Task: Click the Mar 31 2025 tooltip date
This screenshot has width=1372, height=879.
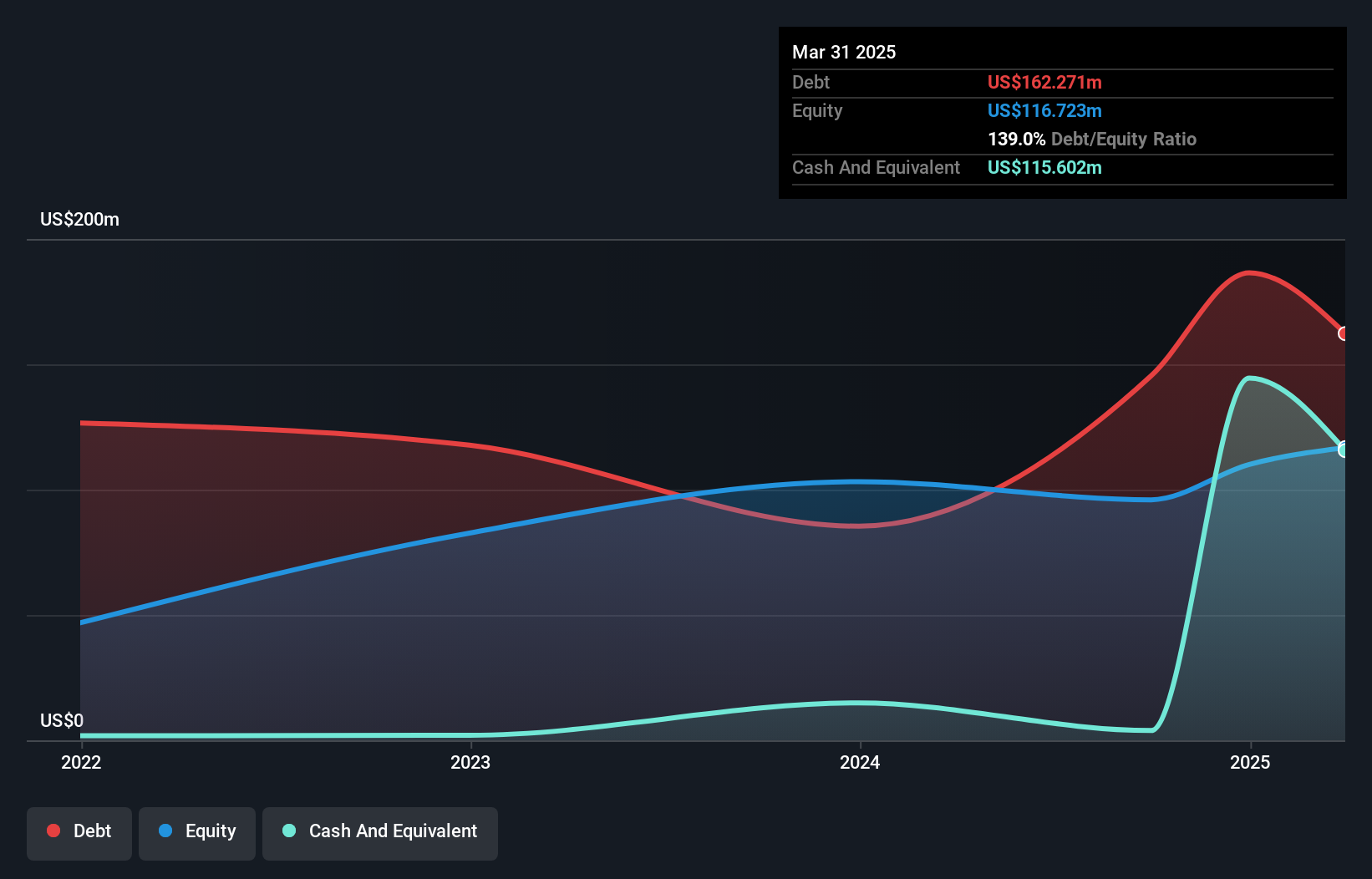Action: [x=844, y=52]
